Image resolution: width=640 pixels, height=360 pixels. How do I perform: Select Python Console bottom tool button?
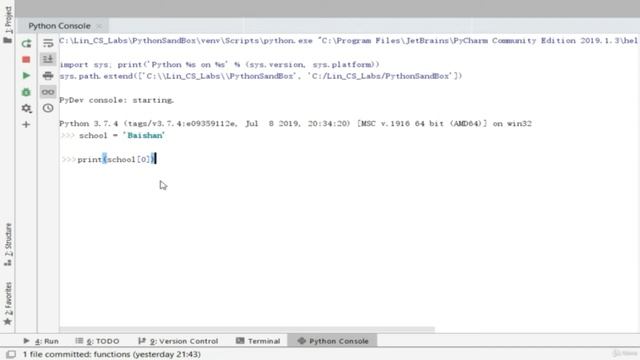333,341
